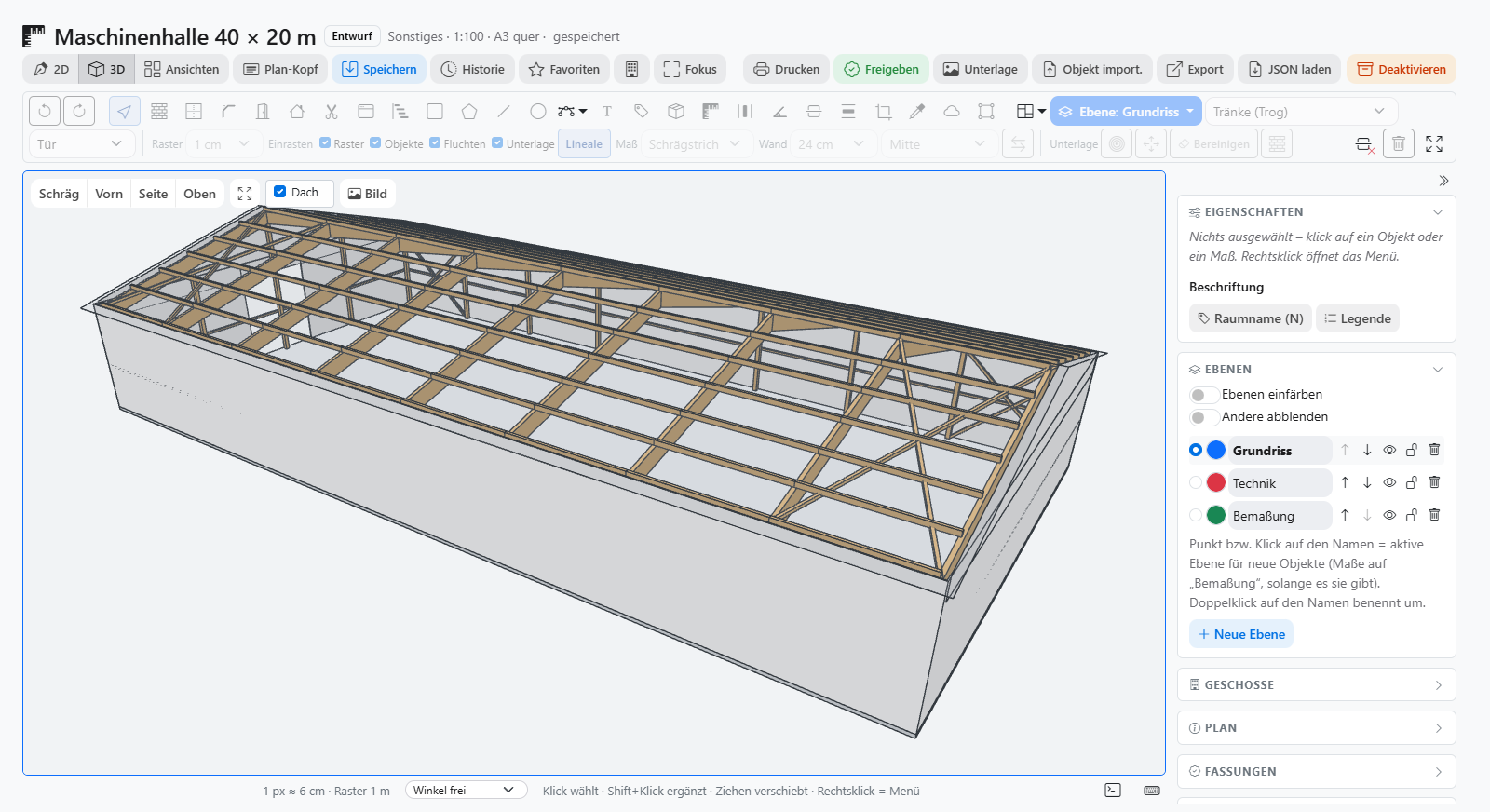Click the undo arrow icon
Screen dimensions: 1490x812
coord(45,111)
